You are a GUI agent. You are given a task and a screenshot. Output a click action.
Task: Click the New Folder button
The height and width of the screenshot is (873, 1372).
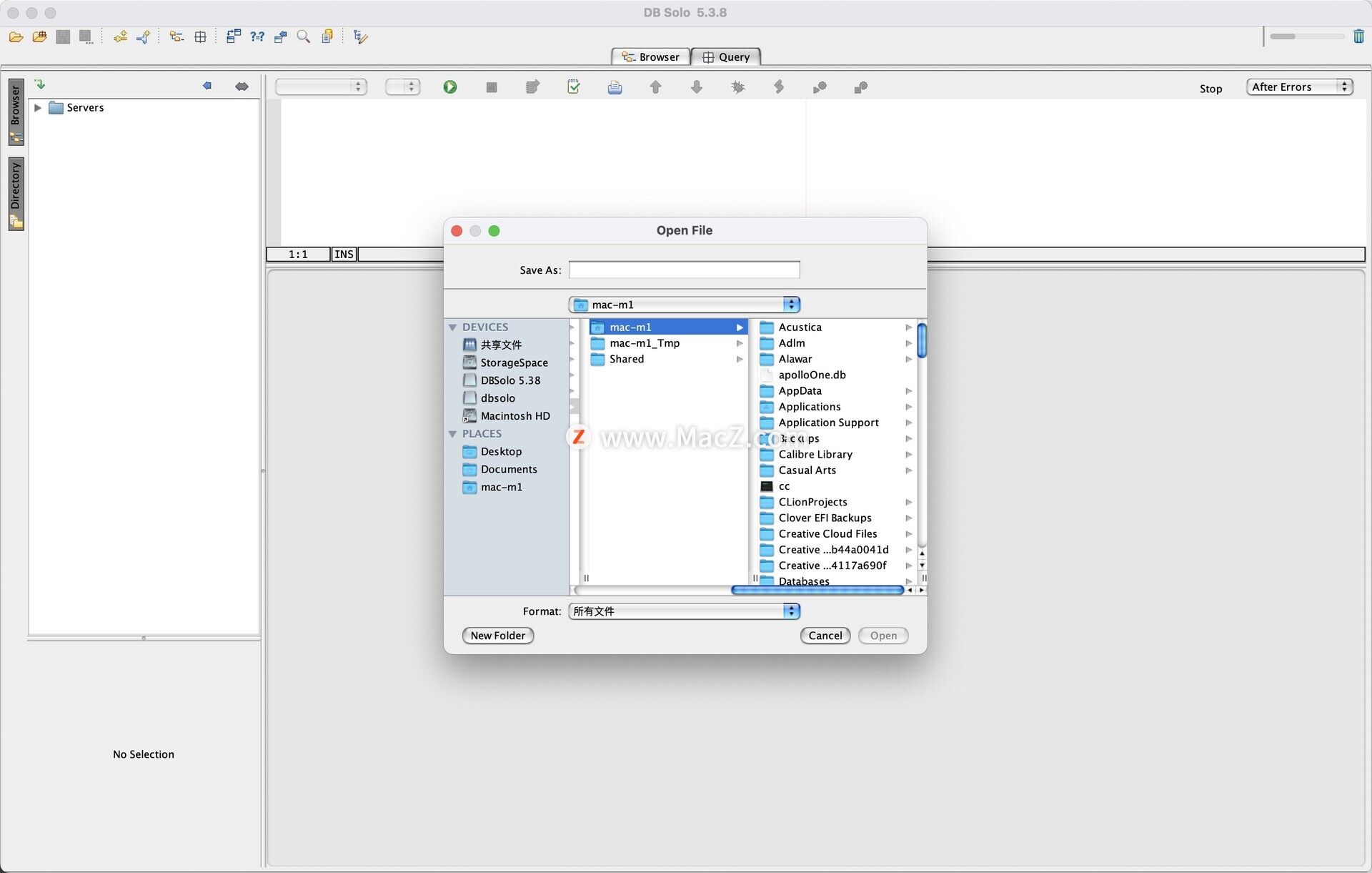(x=498, y=636)
